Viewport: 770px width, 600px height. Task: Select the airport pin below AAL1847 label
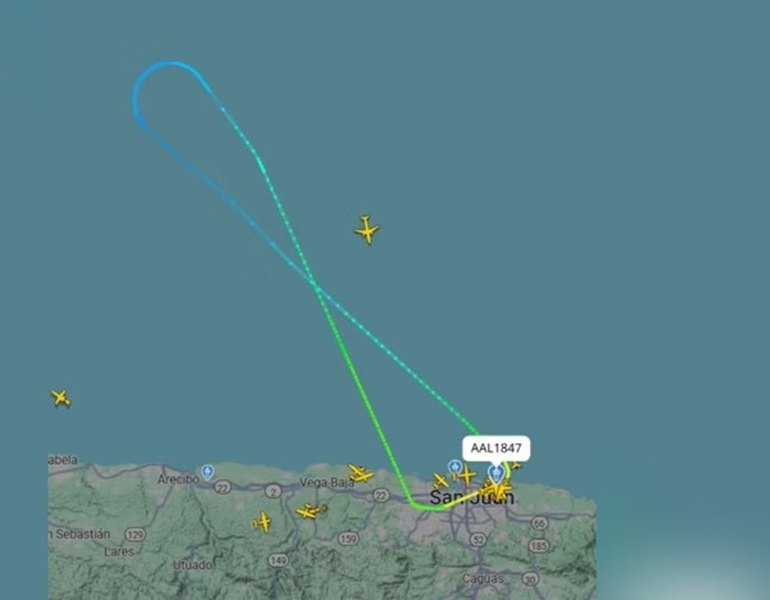tap(496, 474)
